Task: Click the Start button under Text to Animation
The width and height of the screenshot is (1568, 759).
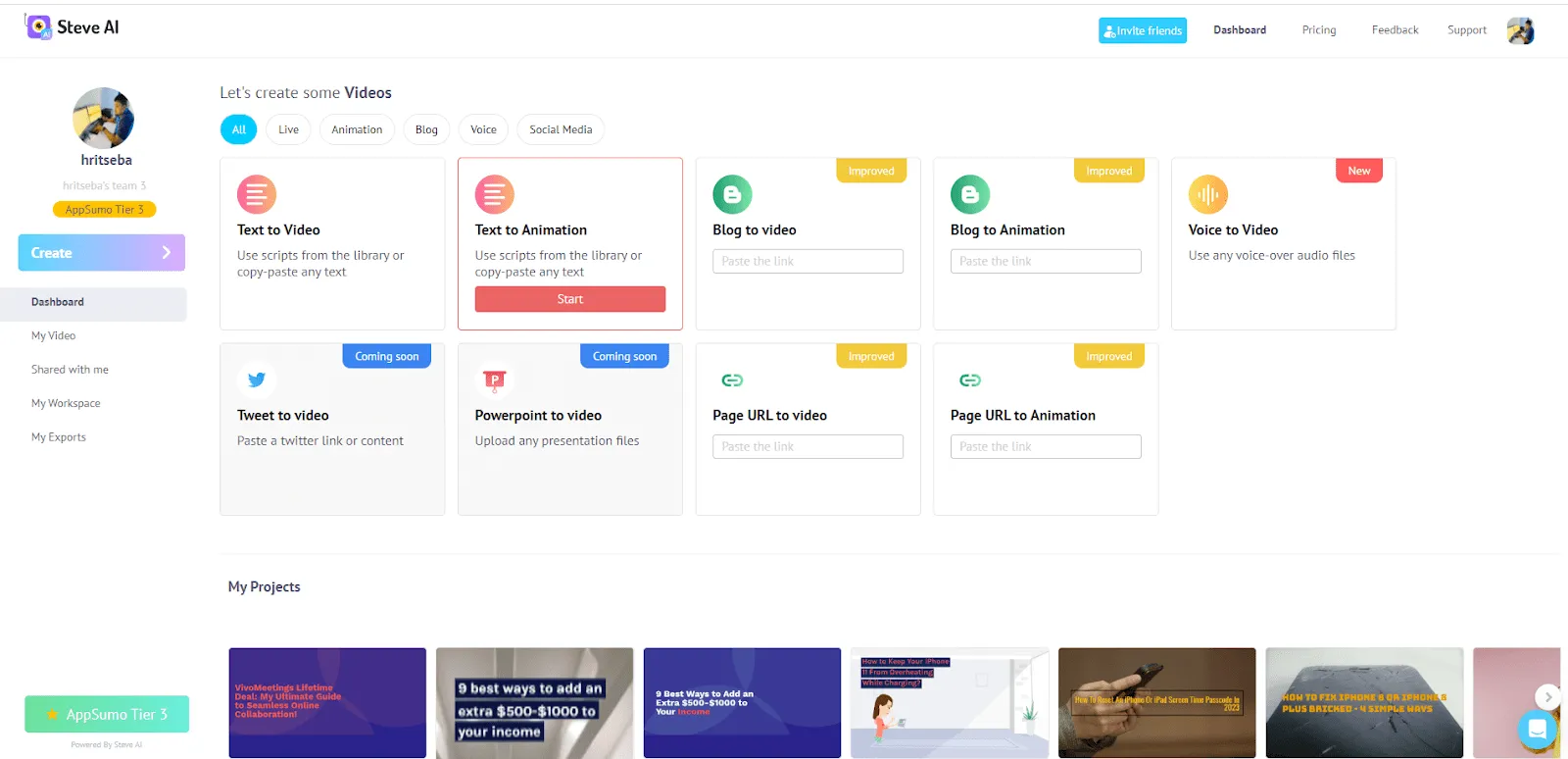Action: (570, 299)
